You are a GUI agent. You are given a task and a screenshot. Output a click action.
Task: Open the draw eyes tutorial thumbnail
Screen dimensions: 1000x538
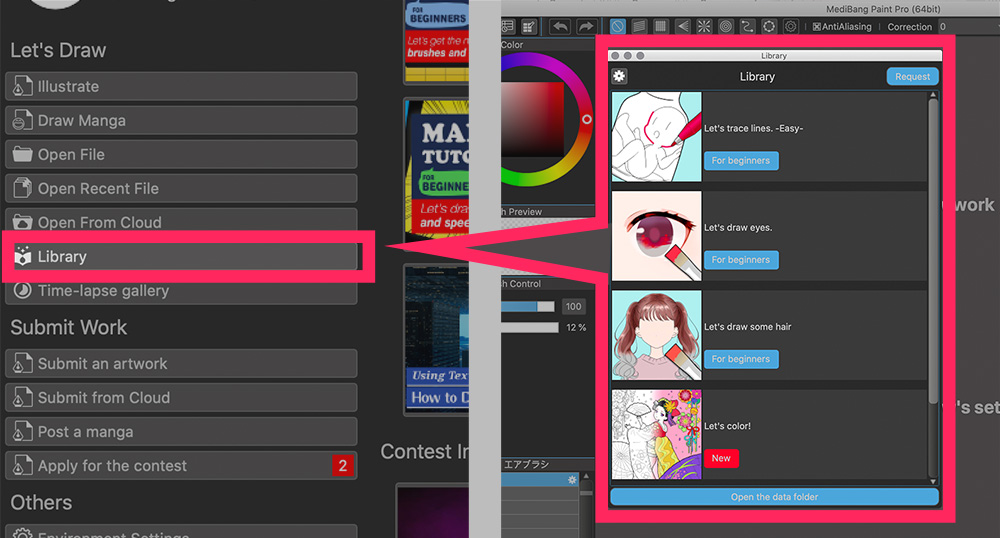pyautogui.click(x=656, y=236)
